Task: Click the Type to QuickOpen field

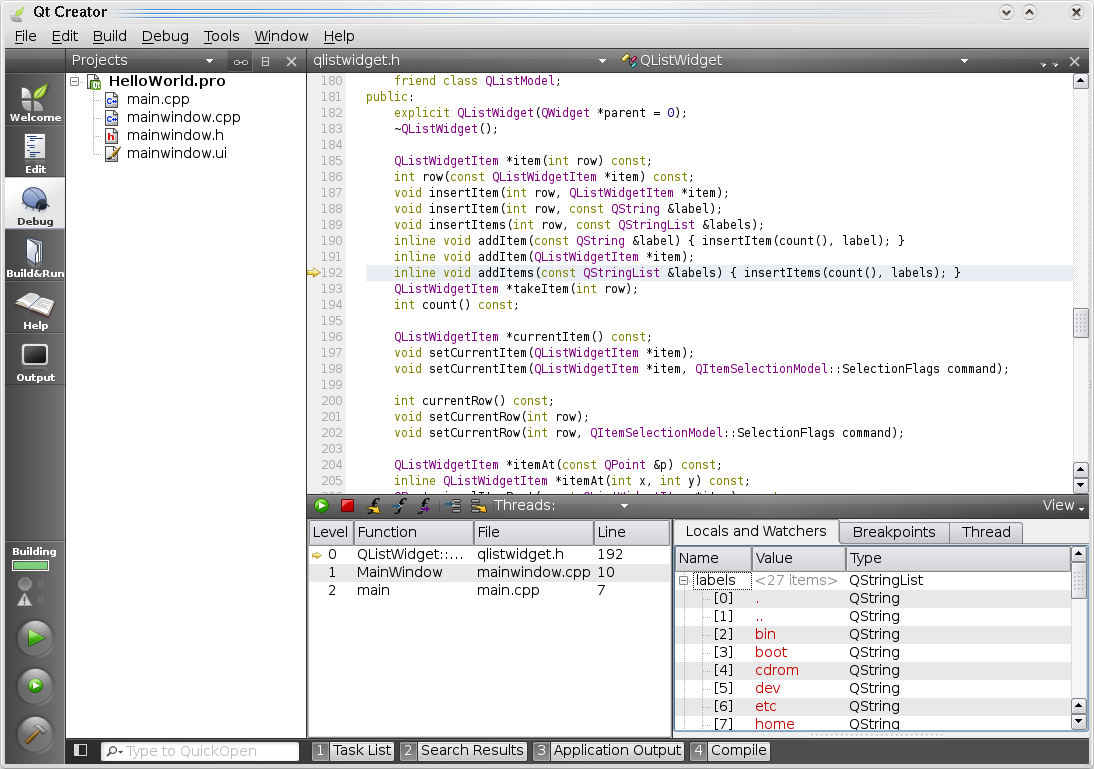Action: (x=200, y=751)
